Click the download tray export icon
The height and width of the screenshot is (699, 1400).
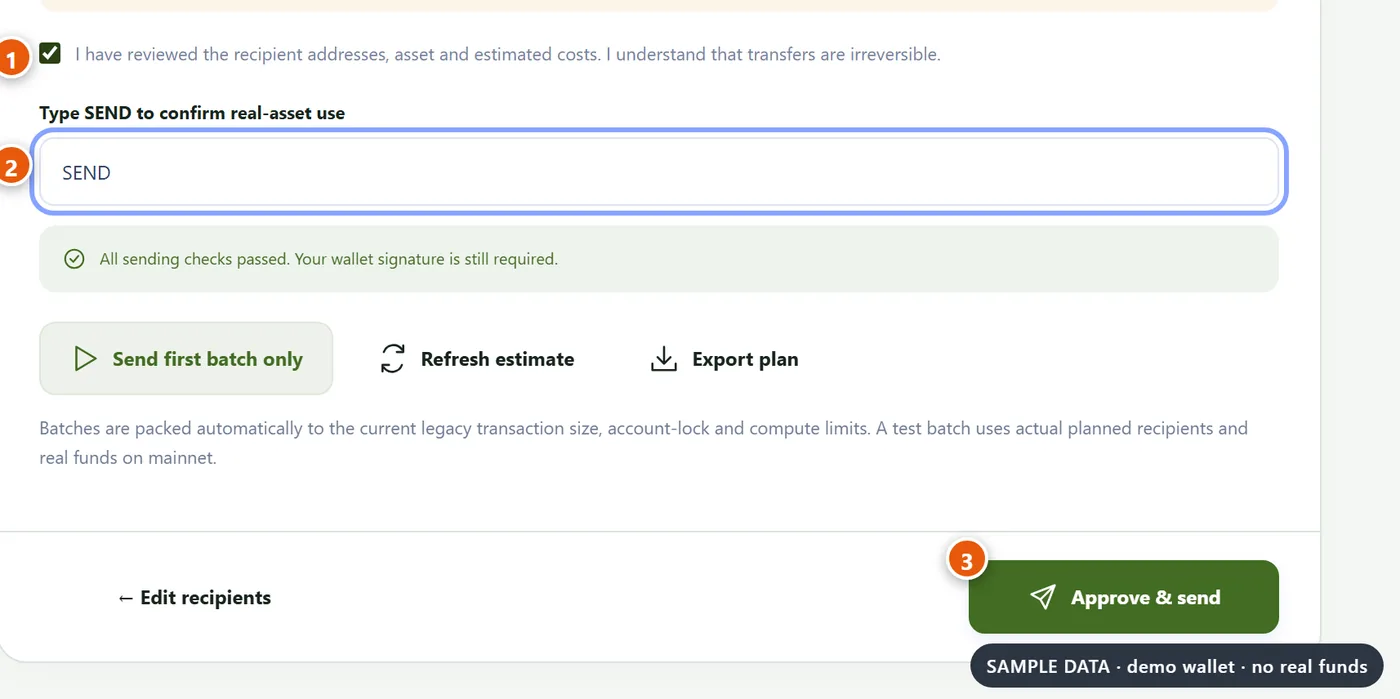click(664, 359)
